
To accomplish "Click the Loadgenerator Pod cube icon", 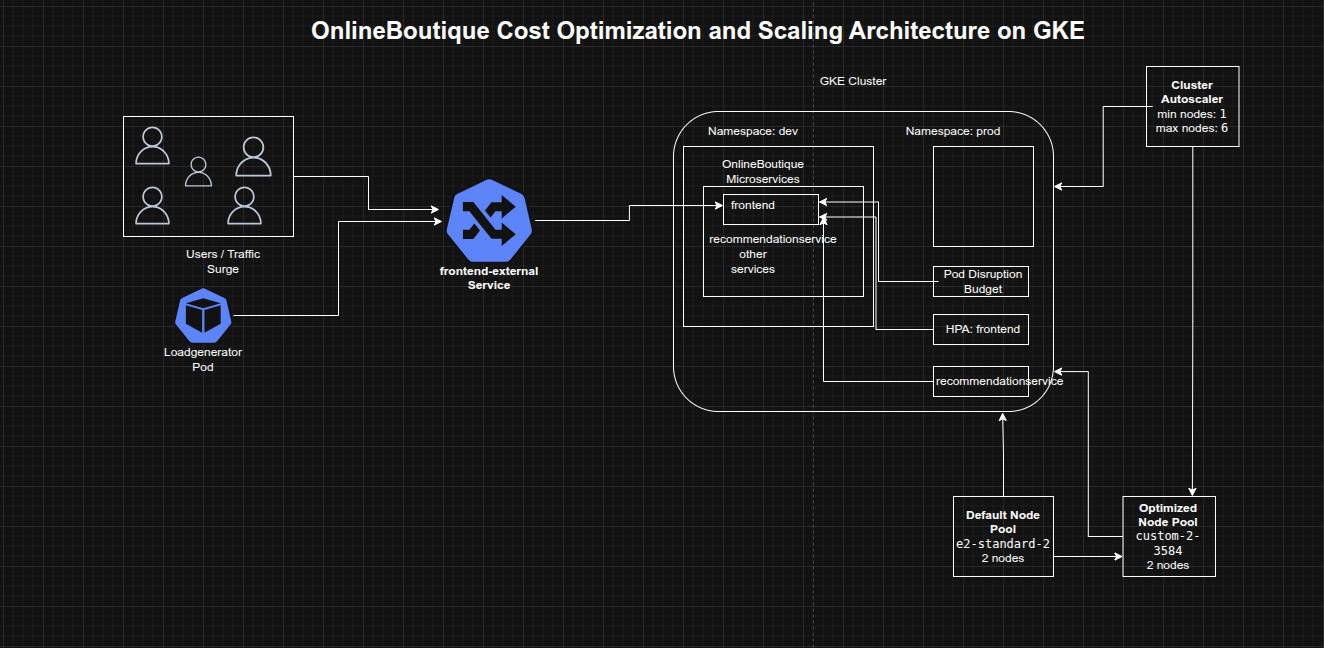I will tap(203, 313).
